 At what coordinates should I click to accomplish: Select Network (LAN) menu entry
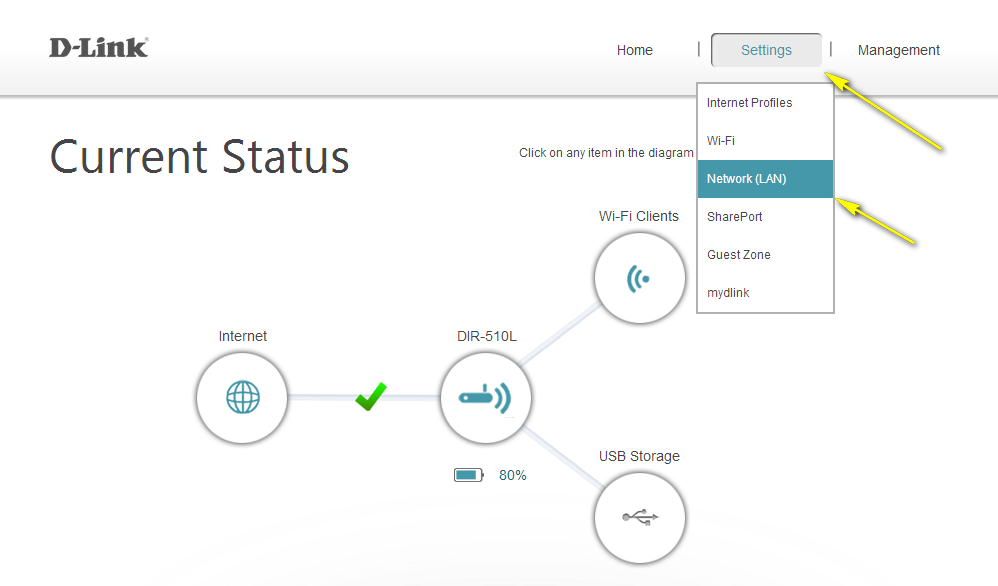point(746,179)
